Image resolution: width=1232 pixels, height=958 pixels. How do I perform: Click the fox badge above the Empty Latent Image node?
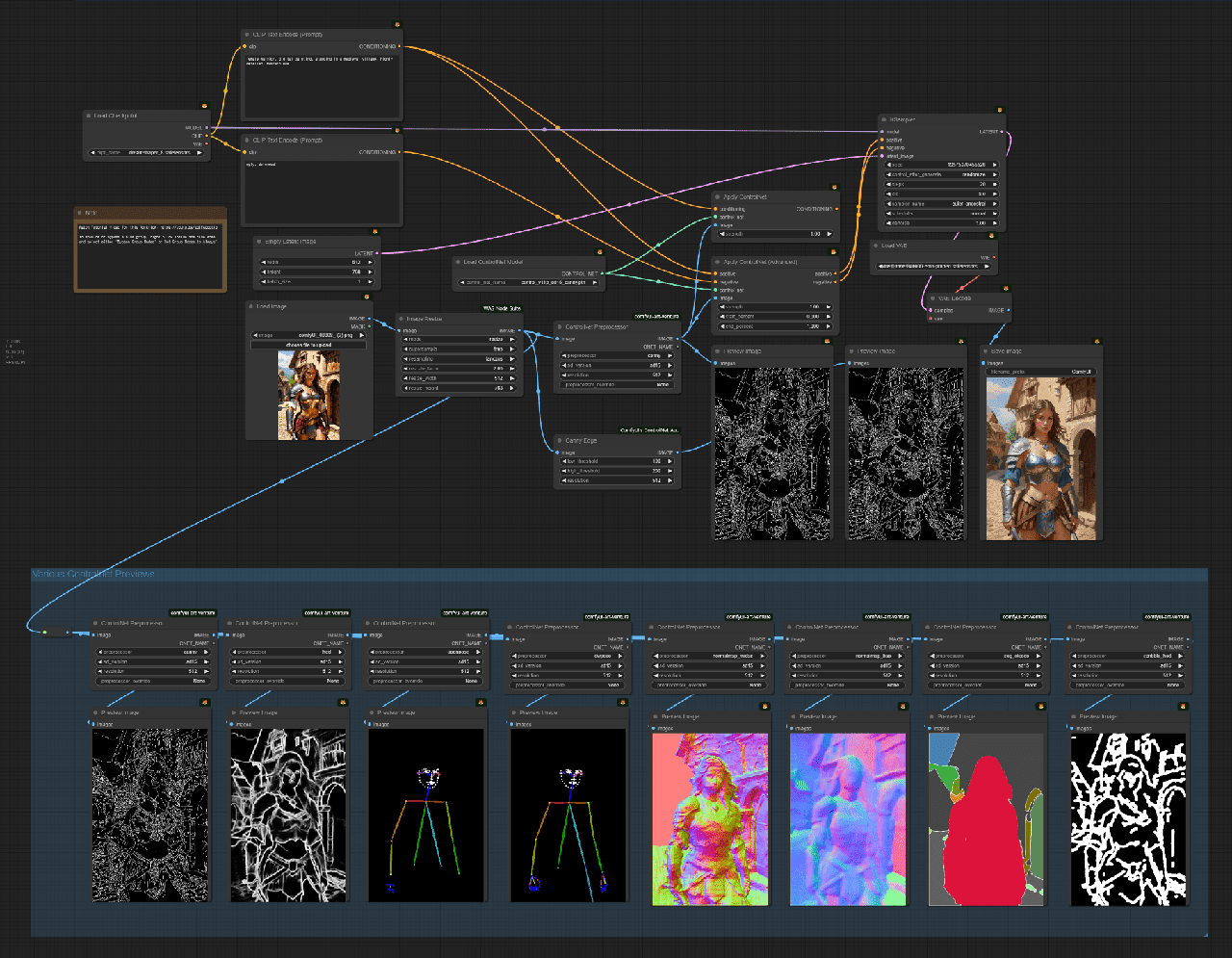point(374,231)
